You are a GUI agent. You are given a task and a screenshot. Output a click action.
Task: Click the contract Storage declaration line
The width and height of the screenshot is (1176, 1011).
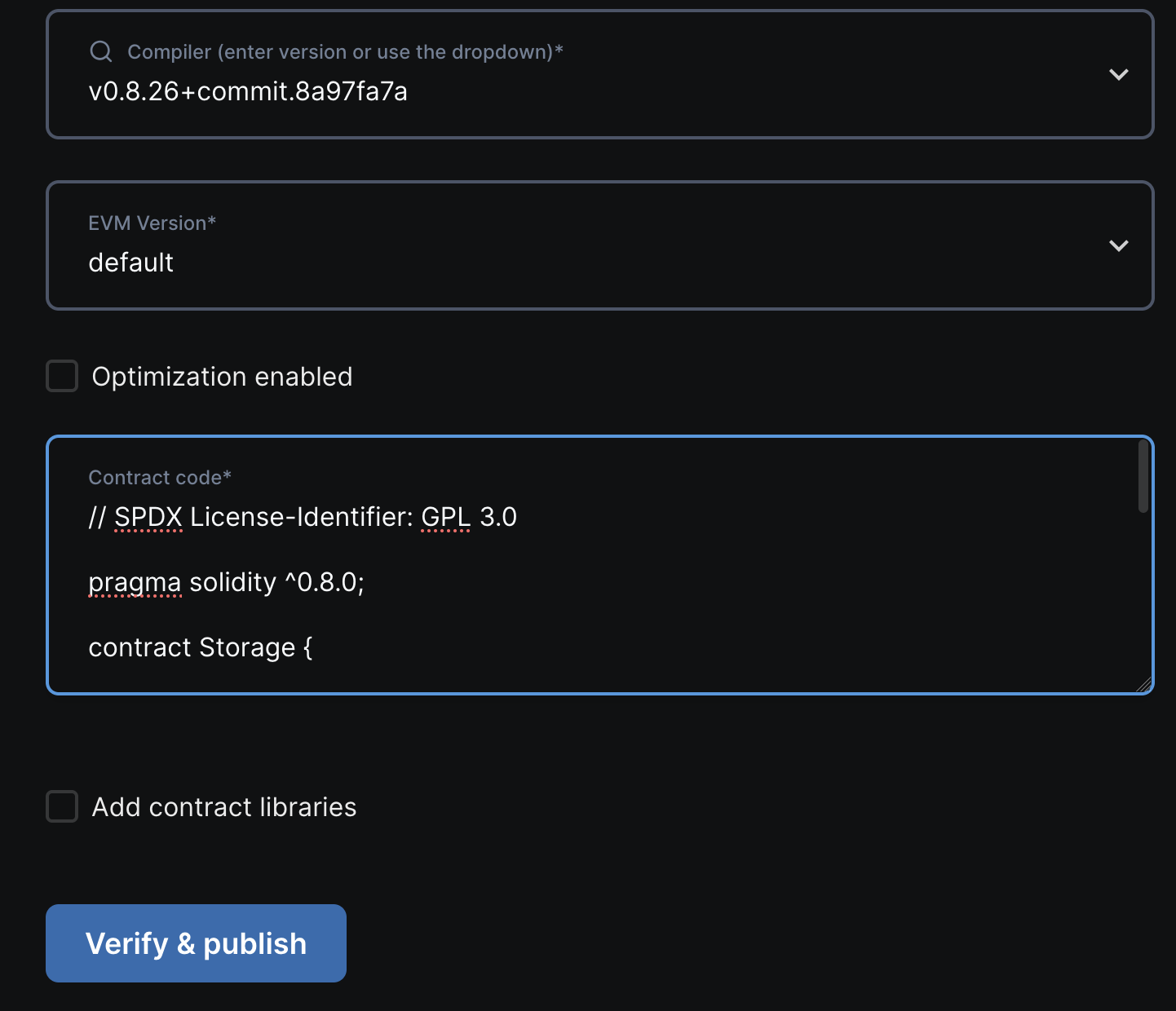[200, 647]
